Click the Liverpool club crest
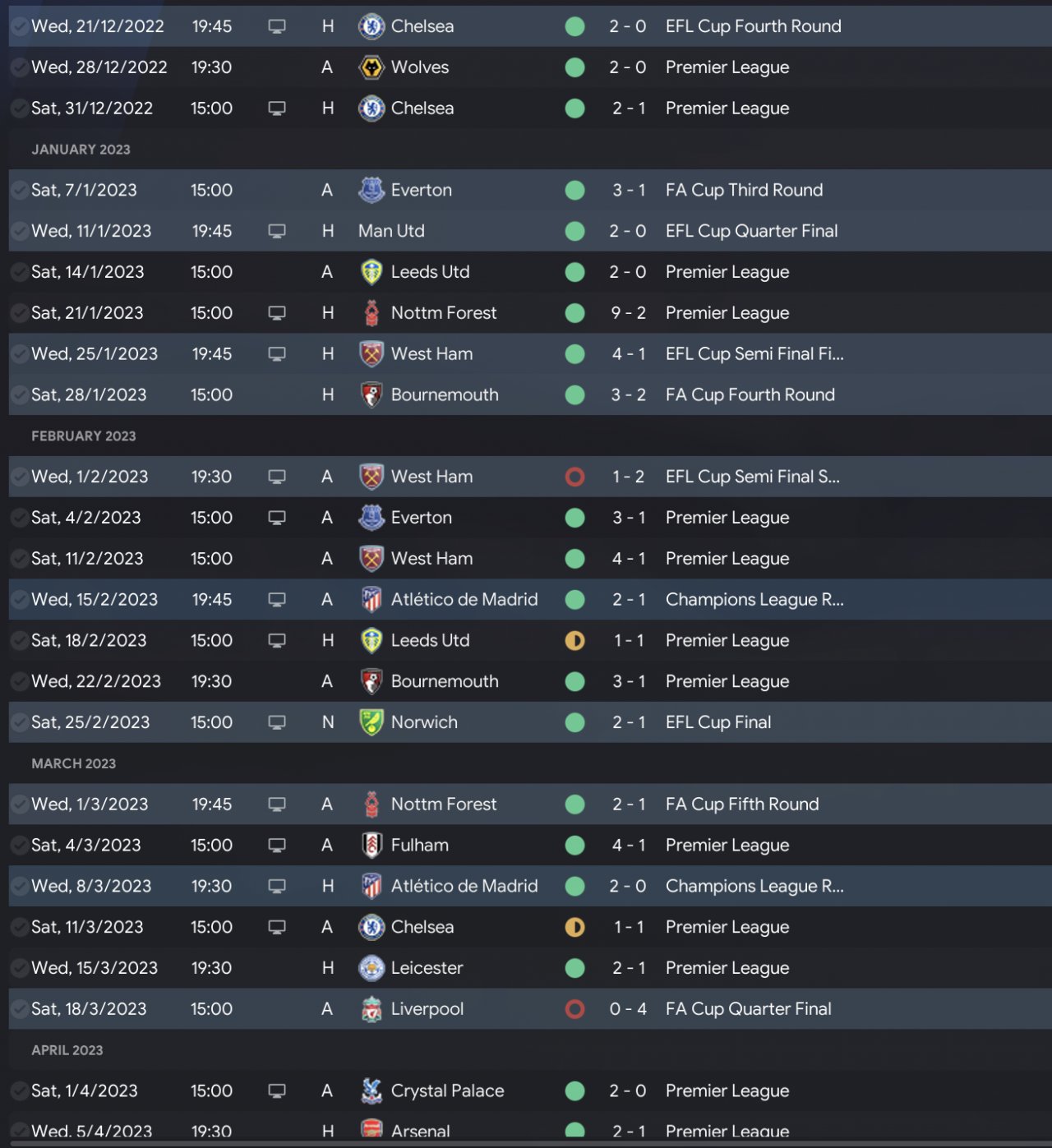 coord(371,1009)
